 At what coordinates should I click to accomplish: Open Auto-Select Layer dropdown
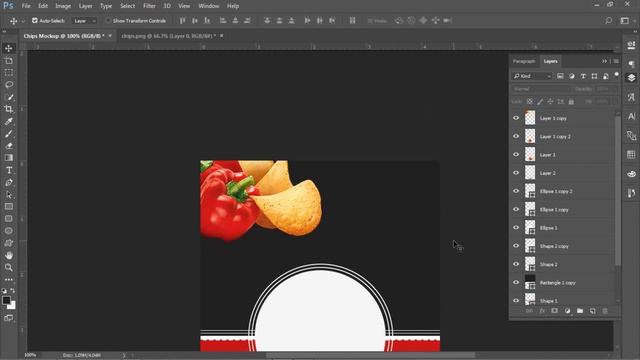tap(85, 20)
